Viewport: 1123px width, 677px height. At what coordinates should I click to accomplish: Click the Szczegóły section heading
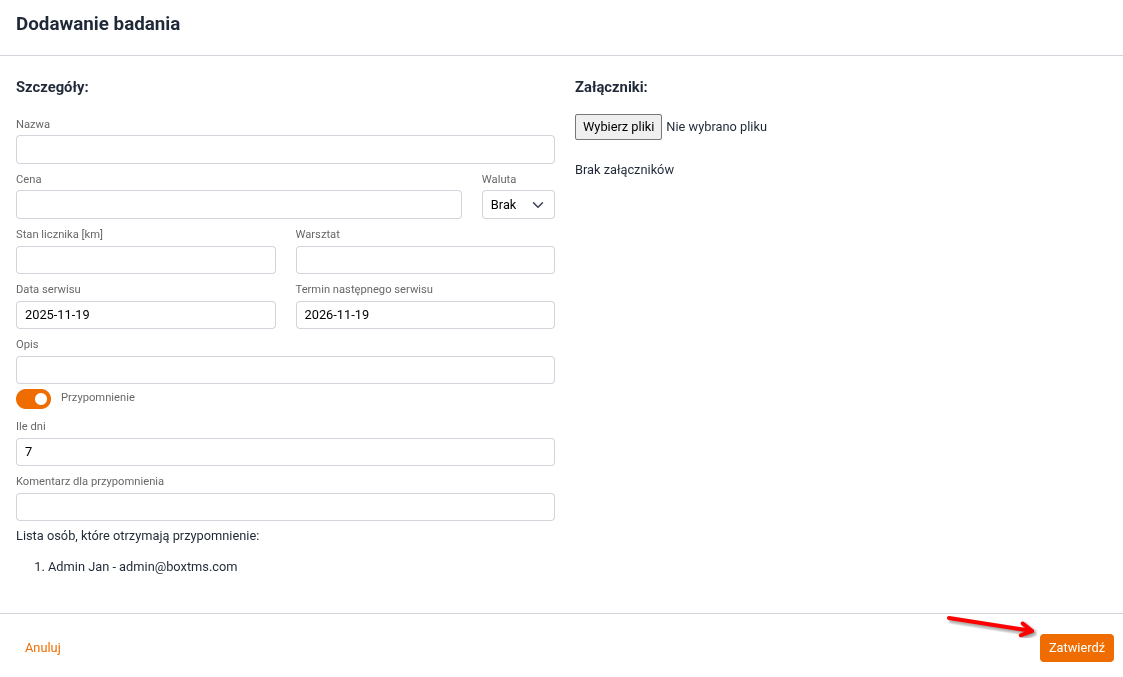(52, 87)
